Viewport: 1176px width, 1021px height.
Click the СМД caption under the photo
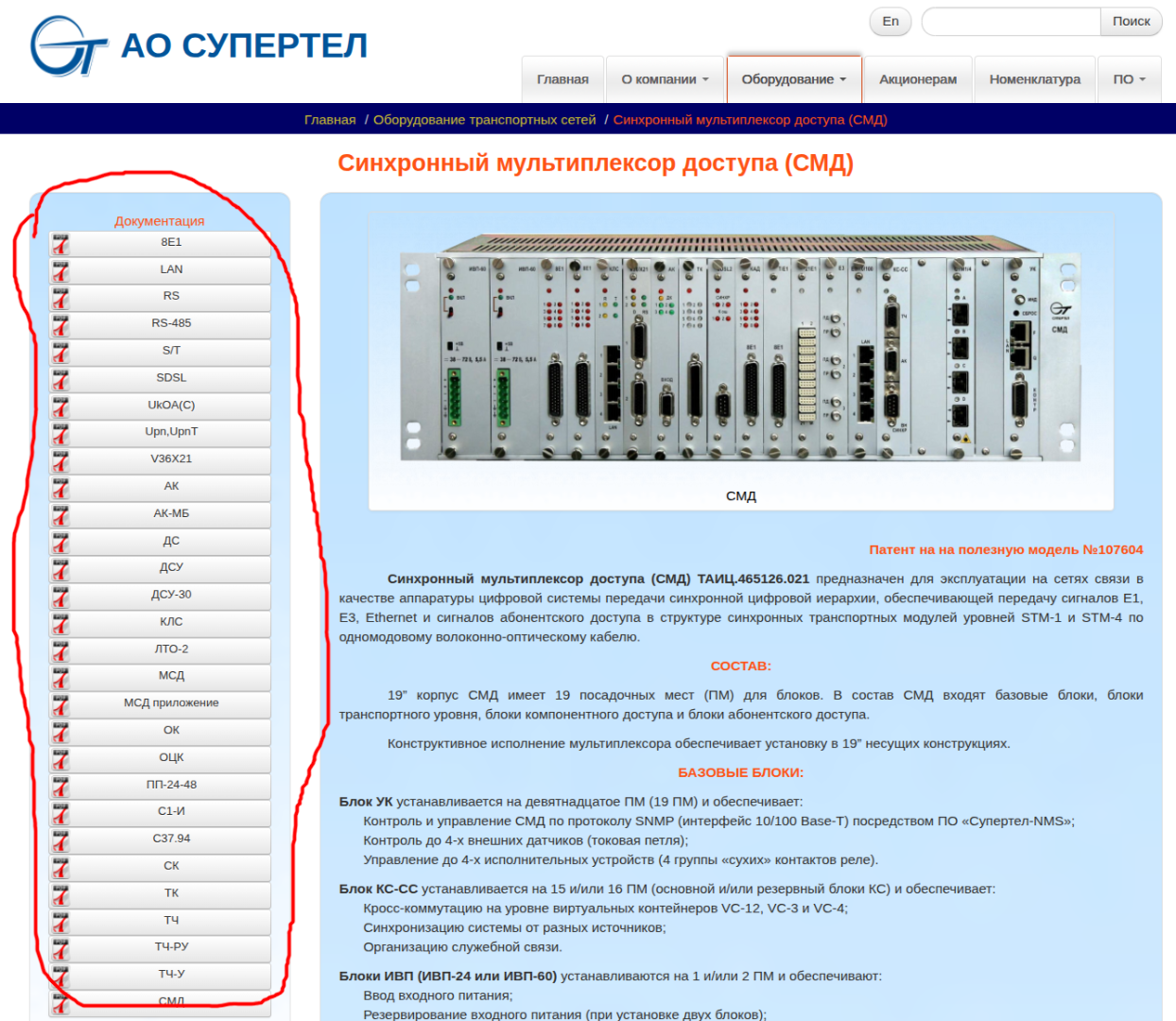click(x=741, y=496)
